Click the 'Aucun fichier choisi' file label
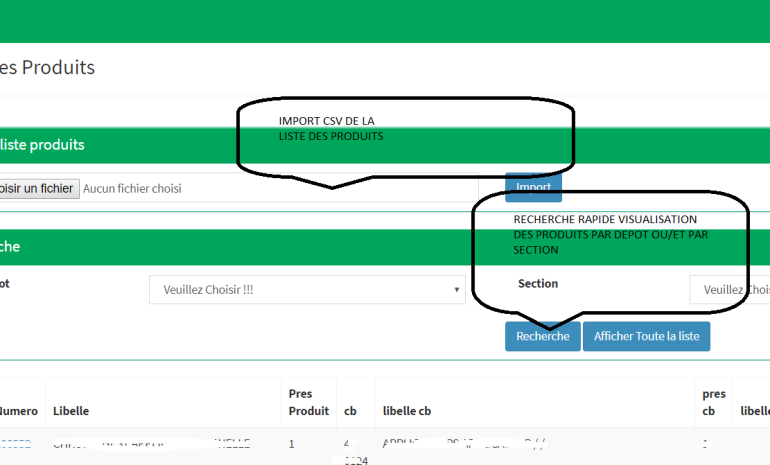This screenshot has height=465, width=770. [x=132, y=188]
